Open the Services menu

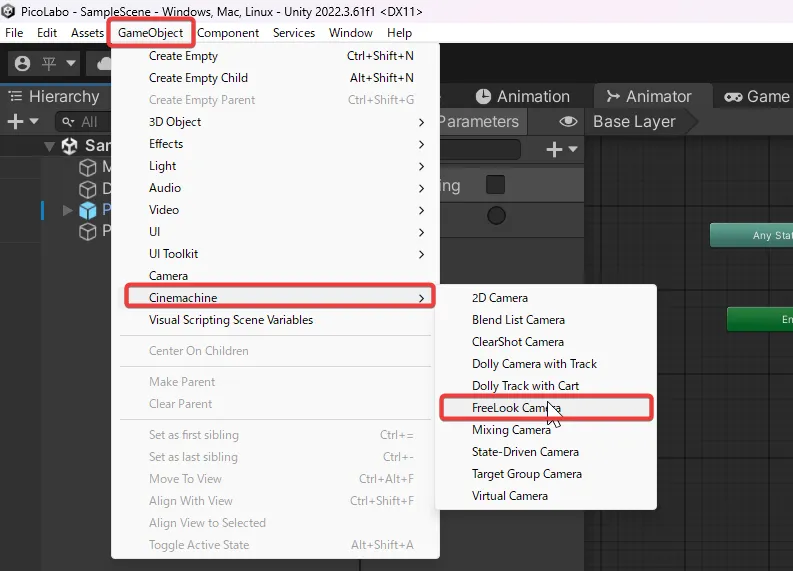click(294, 33)
